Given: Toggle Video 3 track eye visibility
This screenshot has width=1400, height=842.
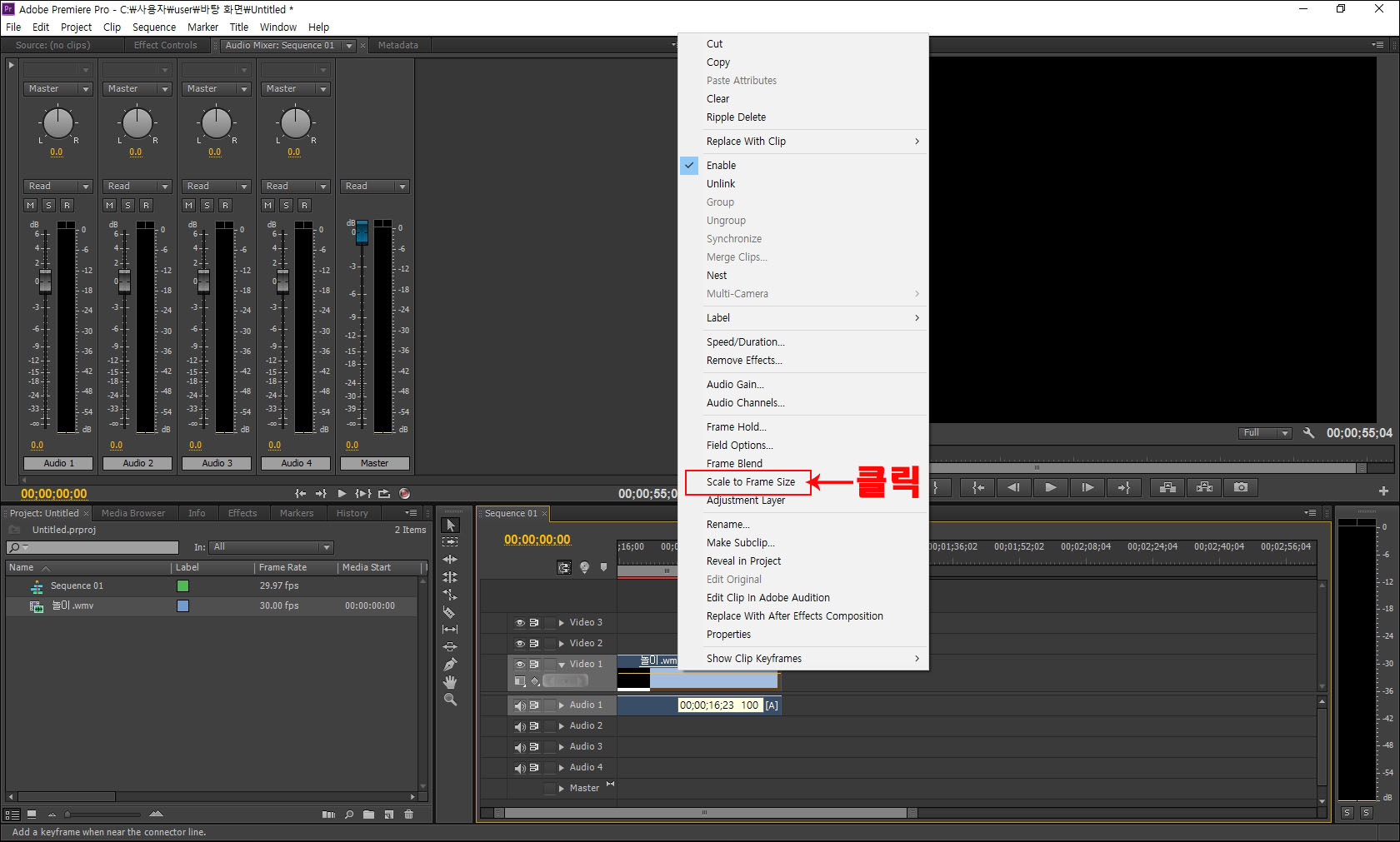Looking at the screenshot, I should pyautogui.click(x=520, y=623).
